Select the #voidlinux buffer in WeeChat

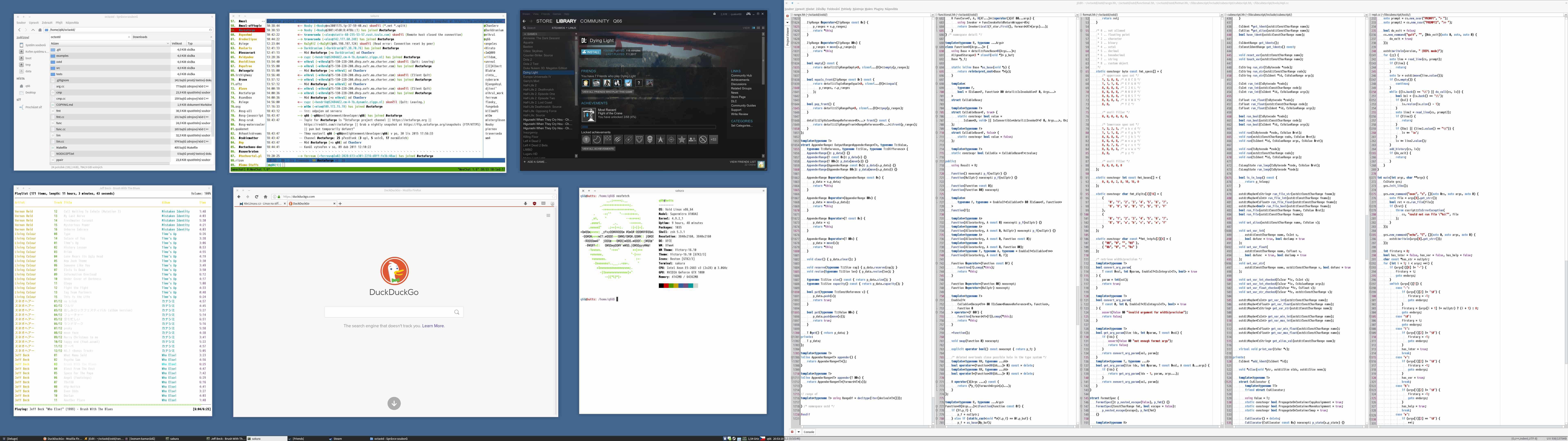tap(247, 61)
